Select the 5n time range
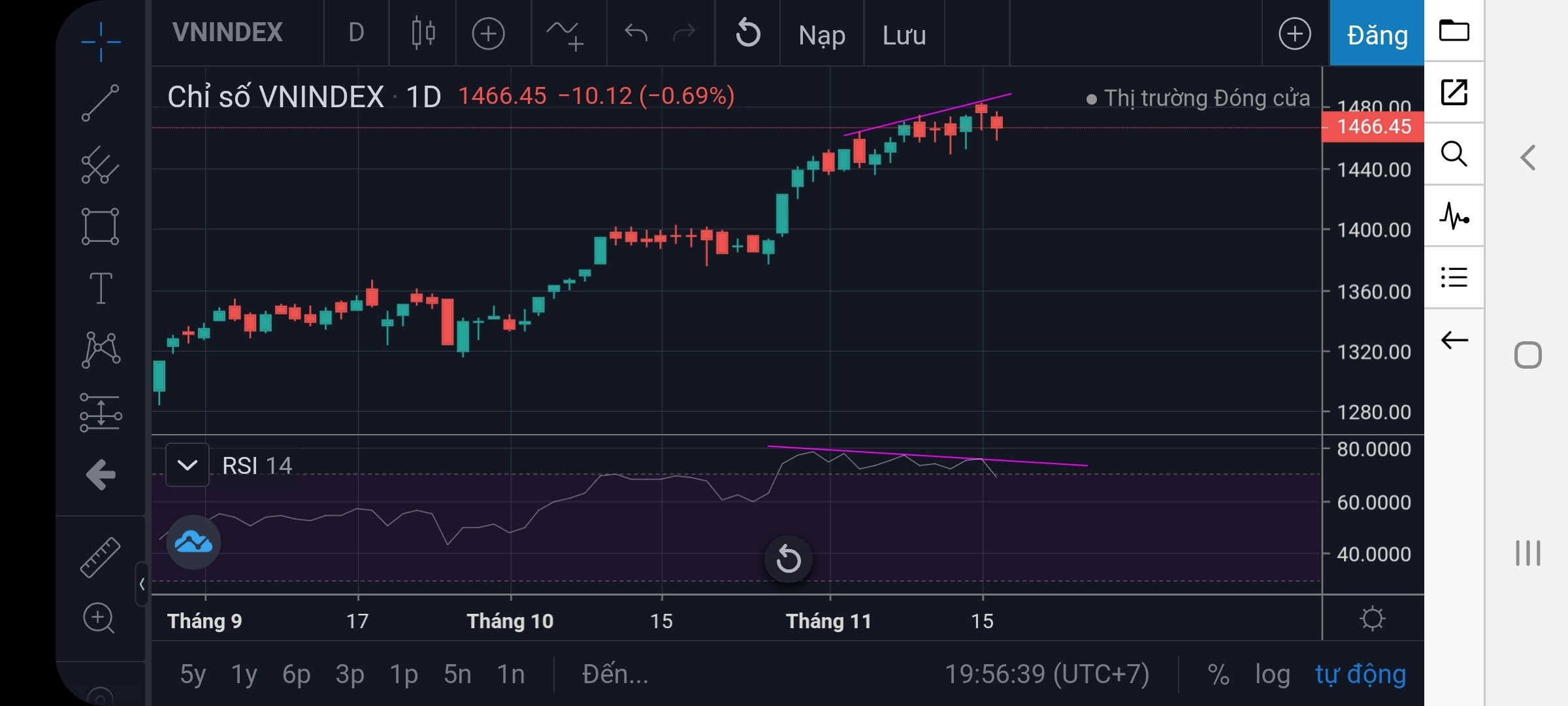This screenshot has height=706, width=1568. 457,674
